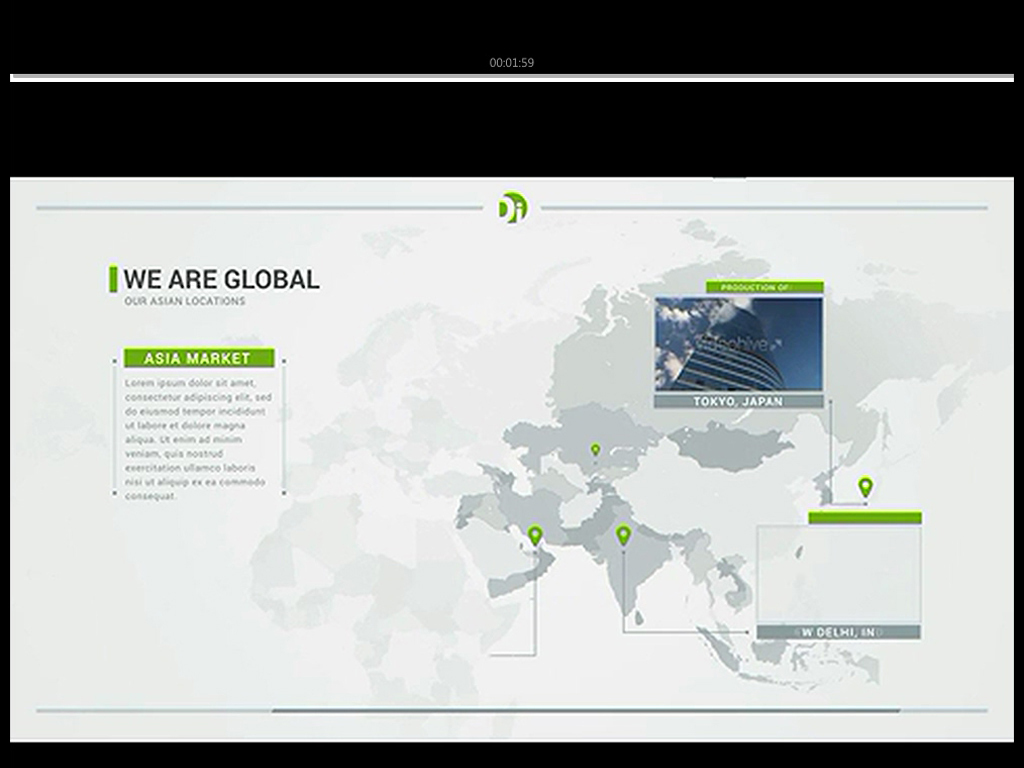Click the map pin on Arabian Peninsula

tap(535, 535)
